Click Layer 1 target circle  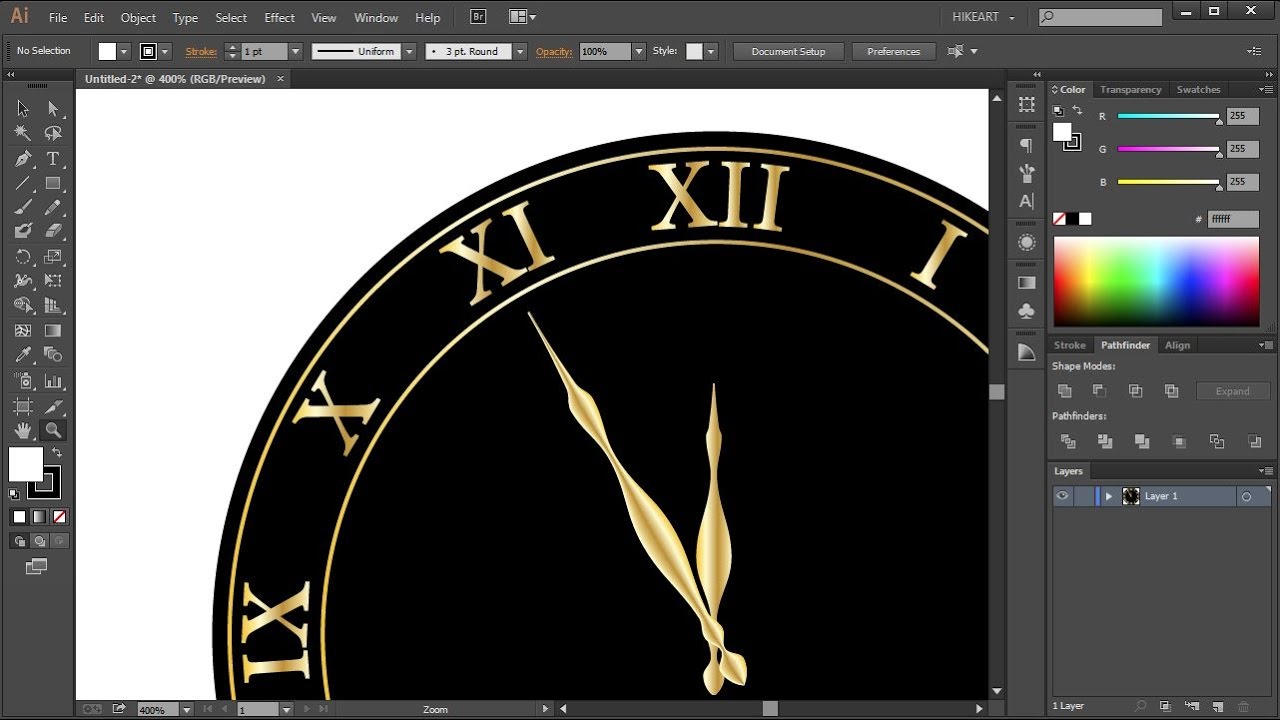click(1246, 496)
